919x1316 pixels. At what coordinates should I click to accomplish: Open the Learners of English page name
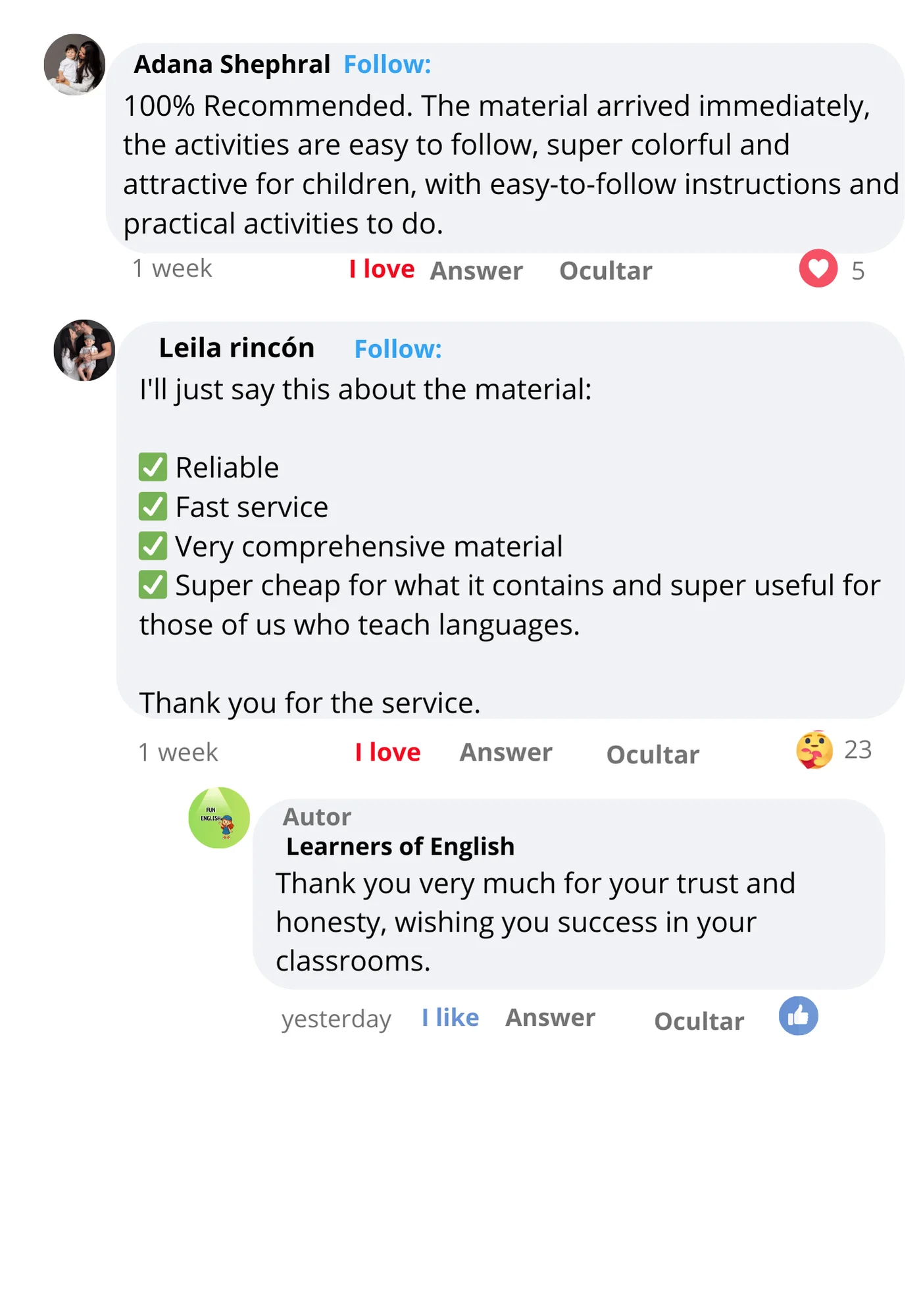click(x=400, y=846)
